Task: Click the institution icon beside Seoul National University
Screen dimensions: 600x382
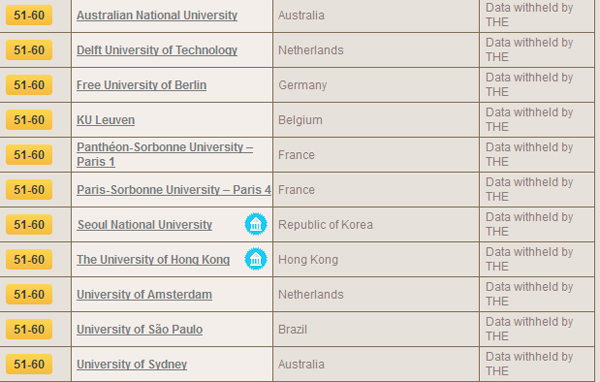Action: pos(256,224)
